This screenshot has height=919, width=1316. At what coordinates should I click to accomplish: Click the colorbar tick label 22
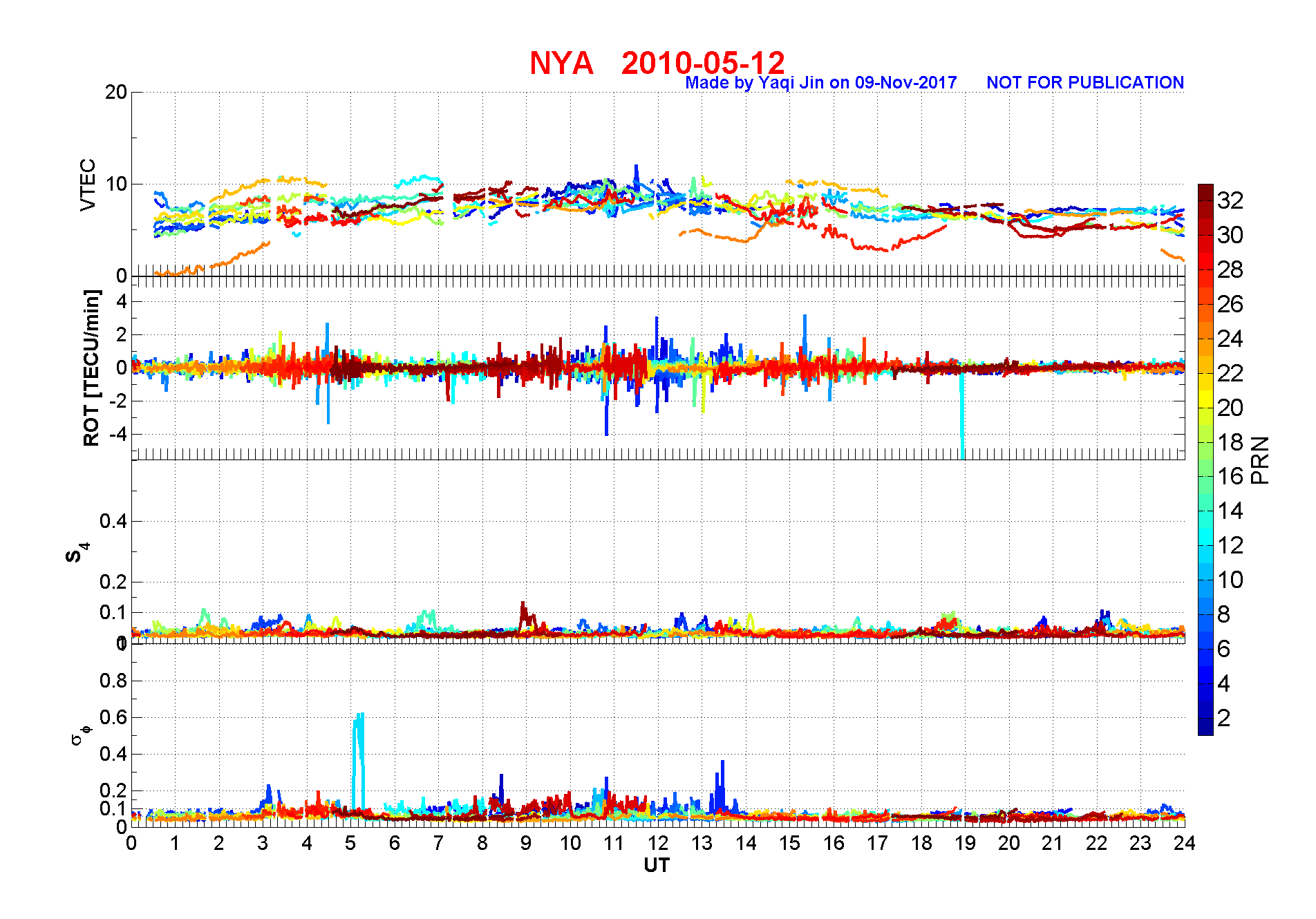1230,373
